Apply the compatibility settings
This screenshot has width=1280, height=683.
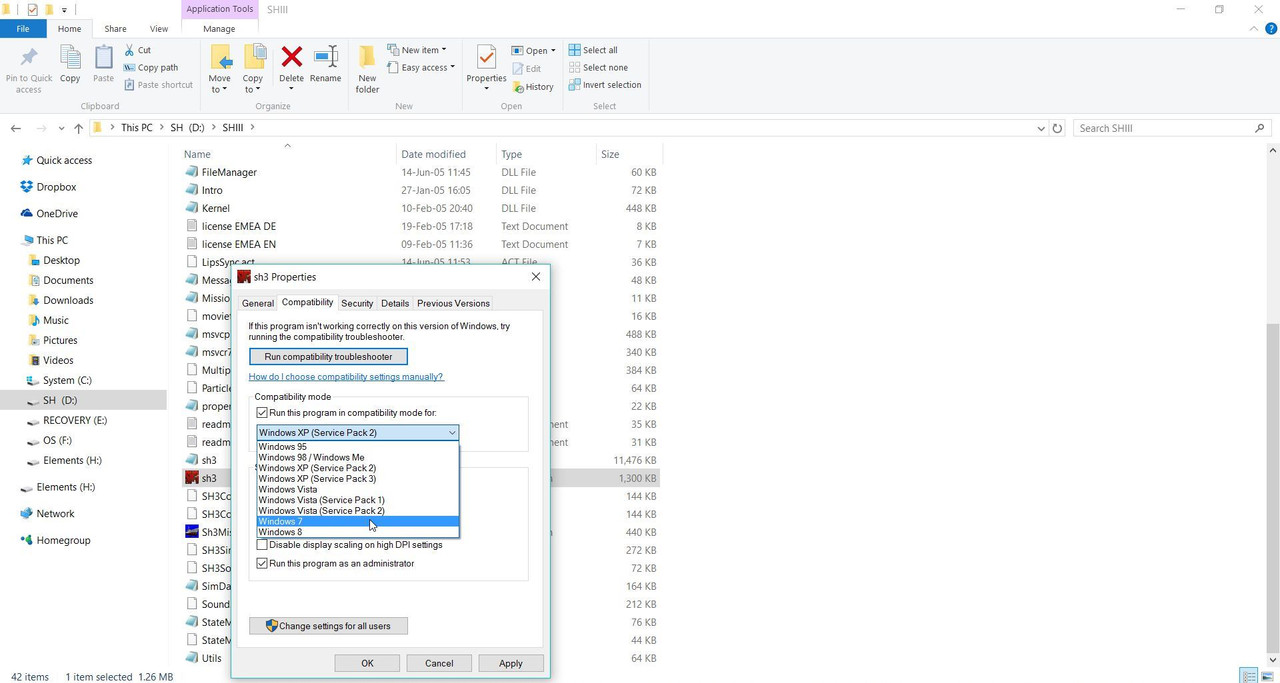pos(511,663)
